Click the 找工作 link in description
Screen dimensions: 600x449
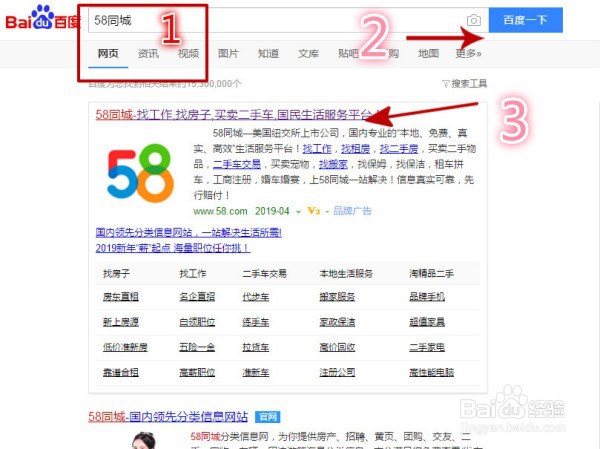(x=317, y=149)
